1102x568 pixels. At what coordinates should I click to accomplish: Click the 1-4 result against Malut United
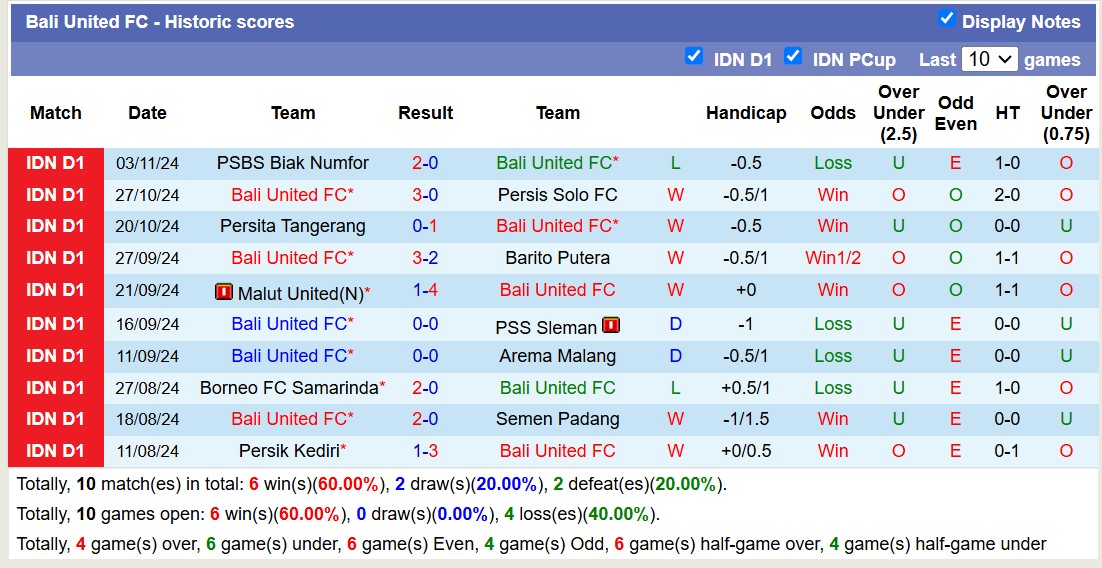[425, 290]
